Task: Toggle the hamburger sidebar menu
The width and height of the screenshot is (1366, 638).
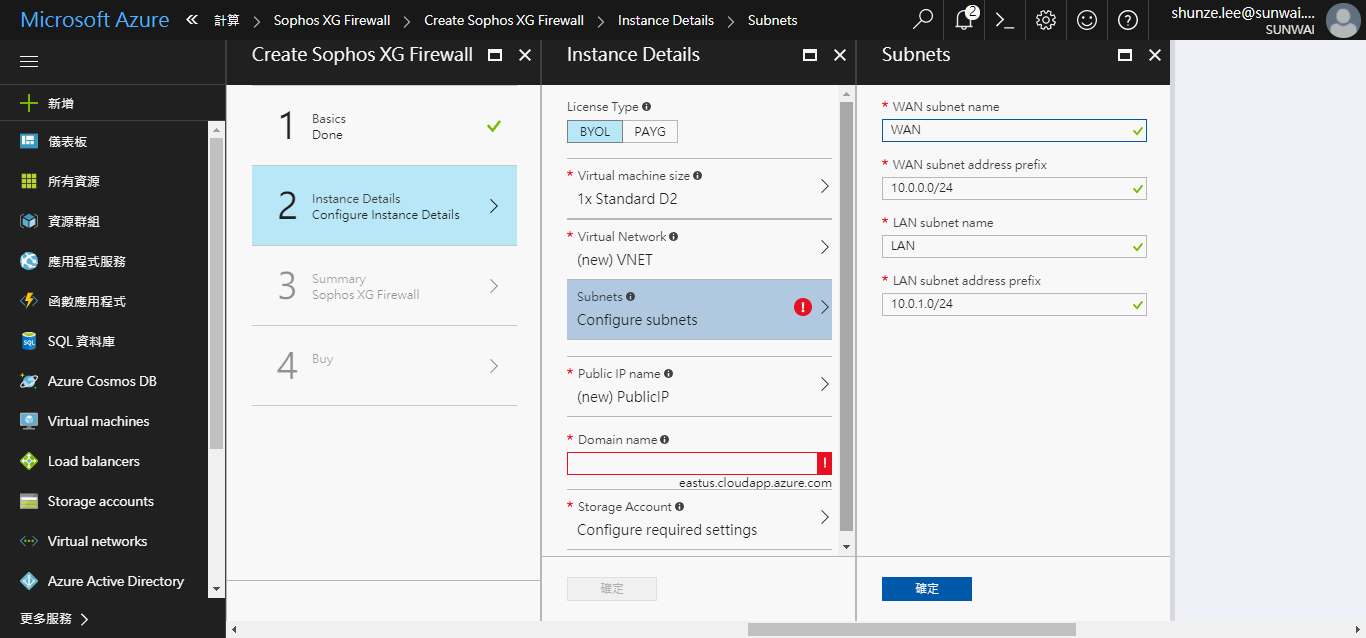Action: (29, 62)
